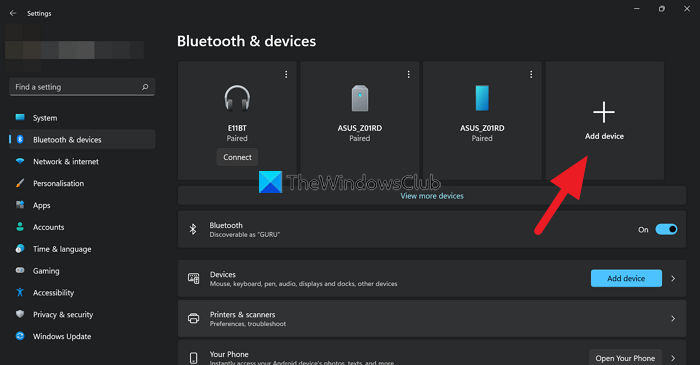Connect the E11BT headphones

(237, 157)
